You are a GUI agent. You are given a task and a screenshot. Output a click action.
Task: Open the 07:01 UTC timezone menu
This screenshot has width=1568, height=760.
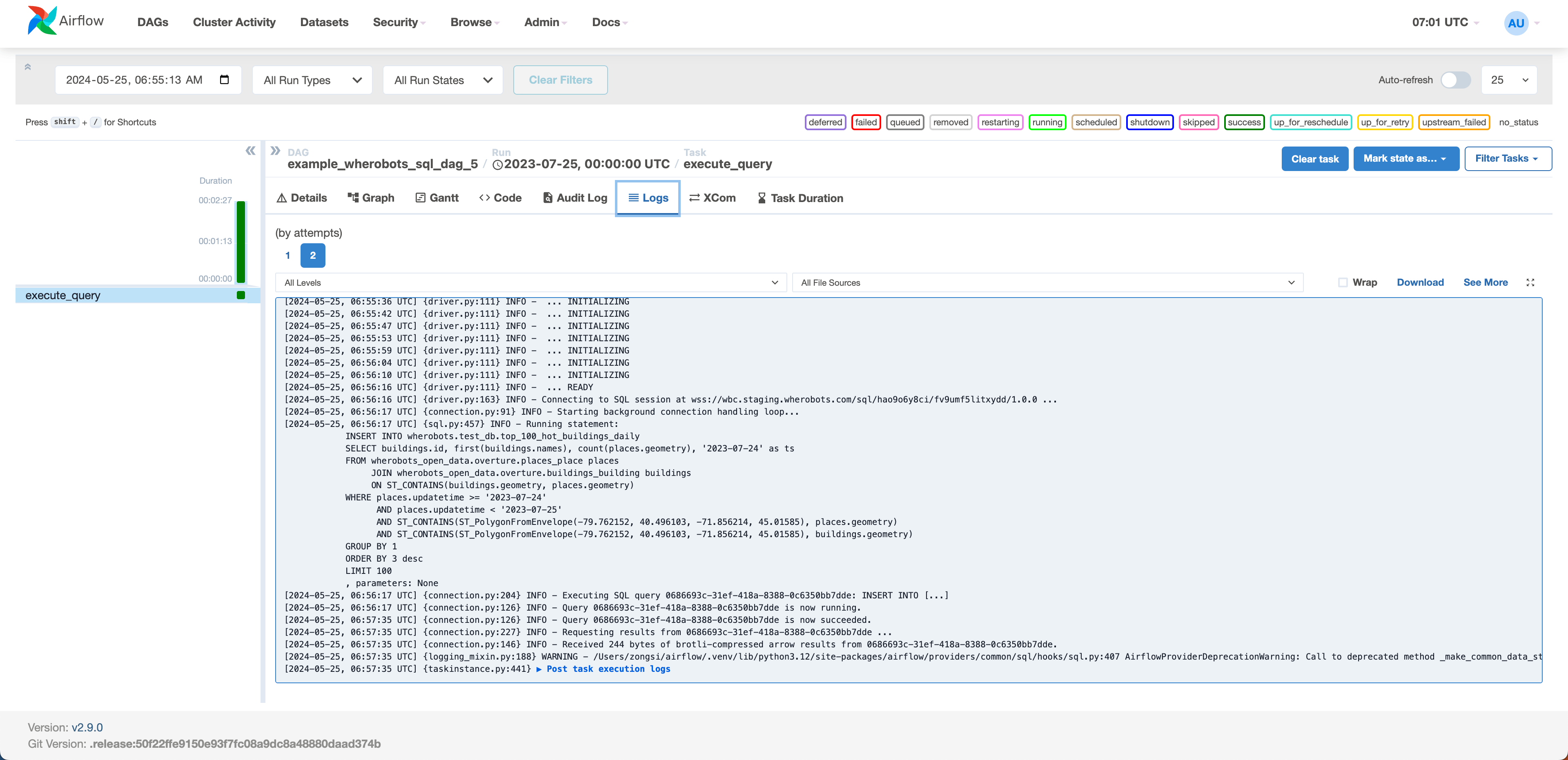click(1445, 22)
